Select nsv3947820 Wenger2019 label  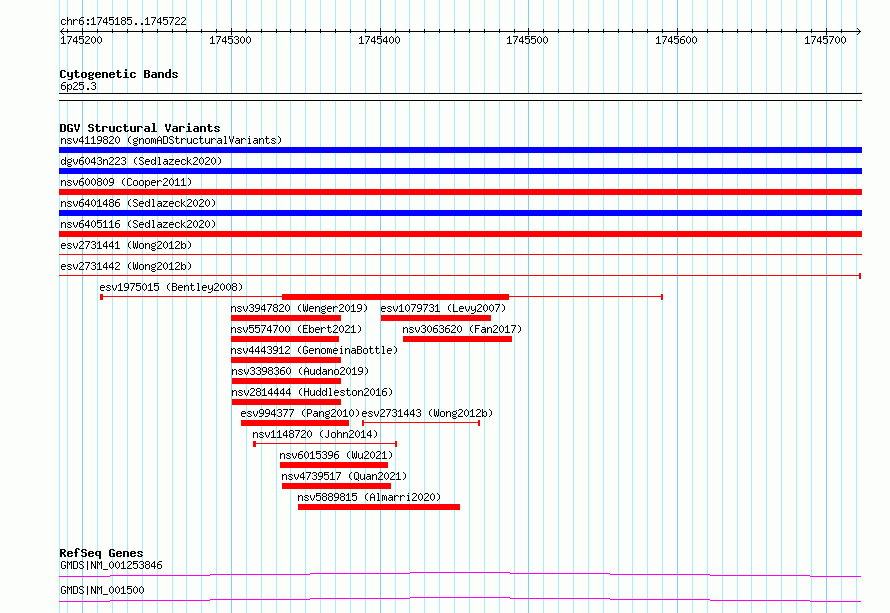coord(299,308)
